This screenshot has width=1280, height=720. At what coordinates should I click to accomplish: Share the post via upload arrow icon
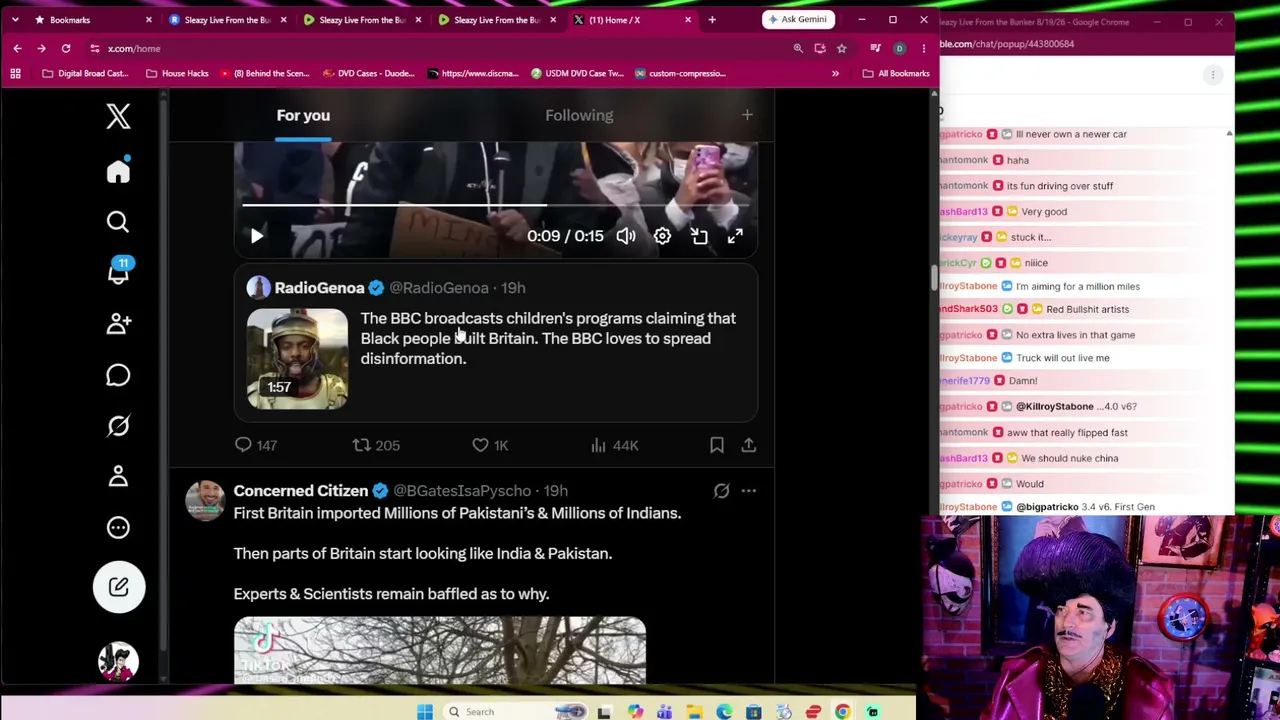[748, 445]
